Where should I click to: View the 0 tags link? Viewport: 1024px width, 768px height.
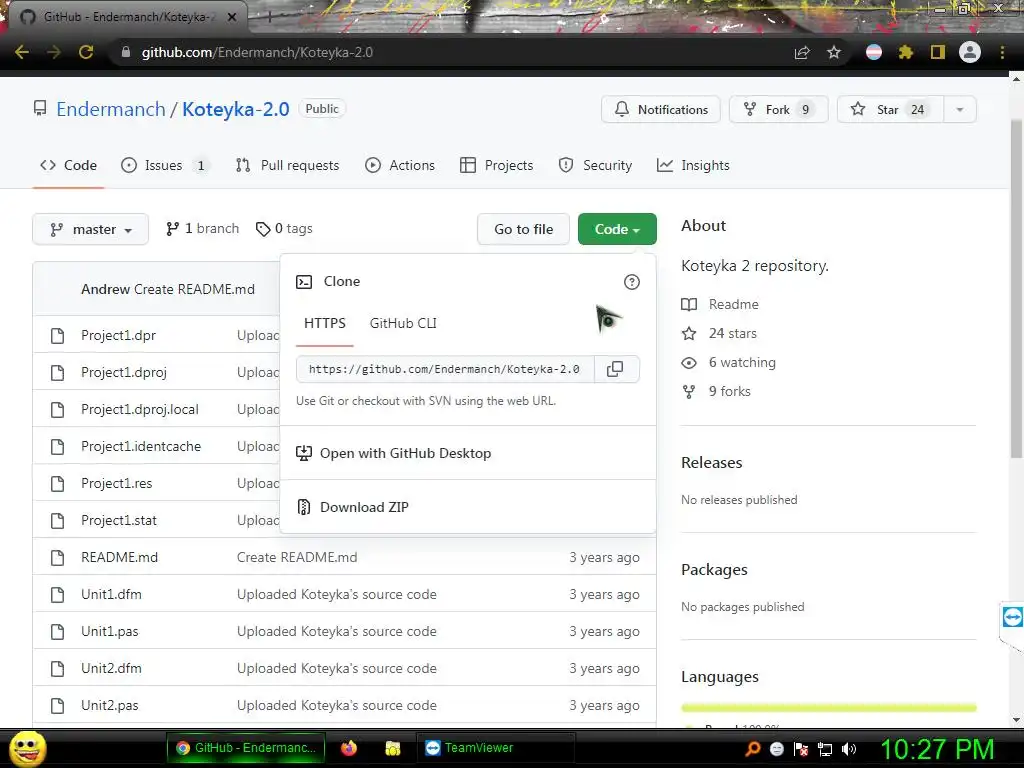tap(285, 229)
